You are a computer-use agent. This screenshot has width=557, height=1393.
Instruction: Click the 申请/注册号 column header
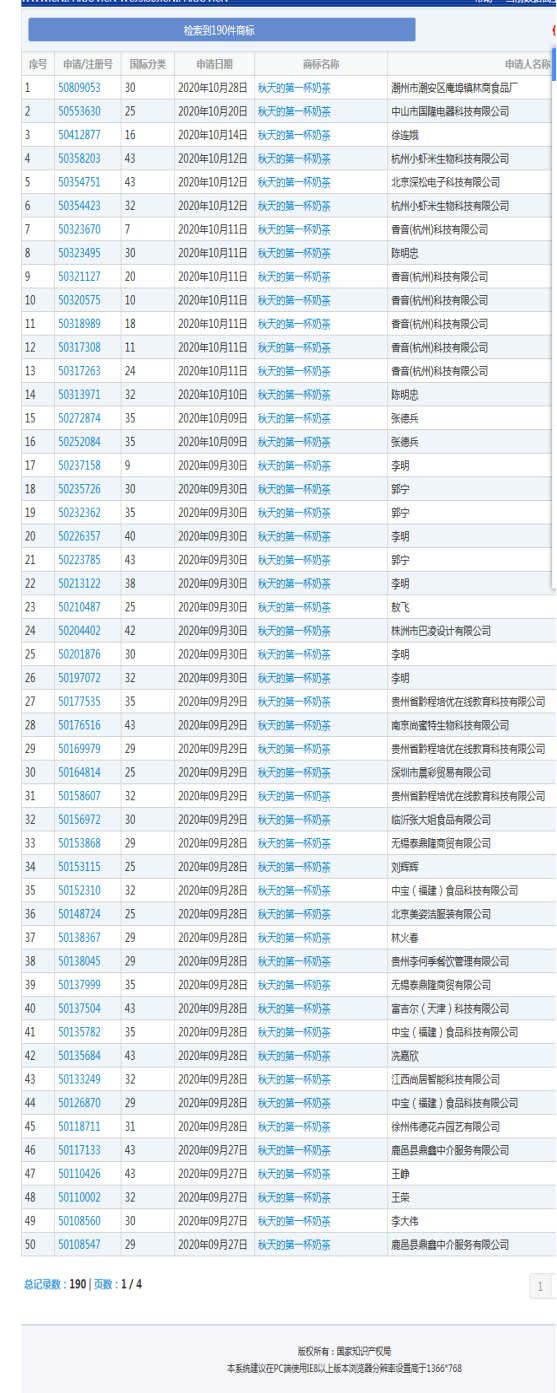coord(87,64)
